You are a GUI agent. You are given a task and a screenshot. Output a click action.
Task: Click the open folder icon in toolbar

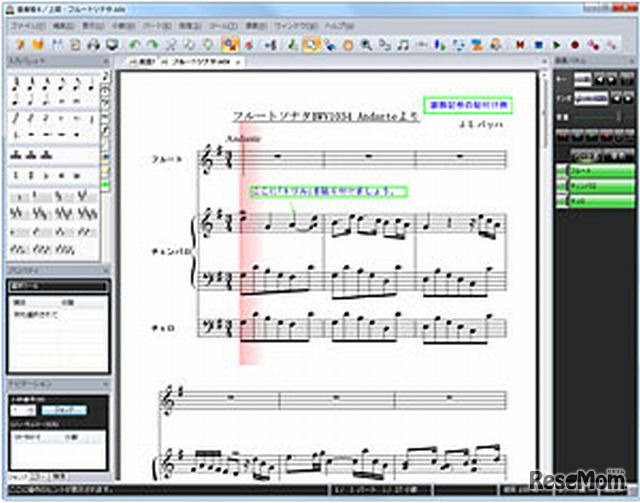click(x=36, y=45)
